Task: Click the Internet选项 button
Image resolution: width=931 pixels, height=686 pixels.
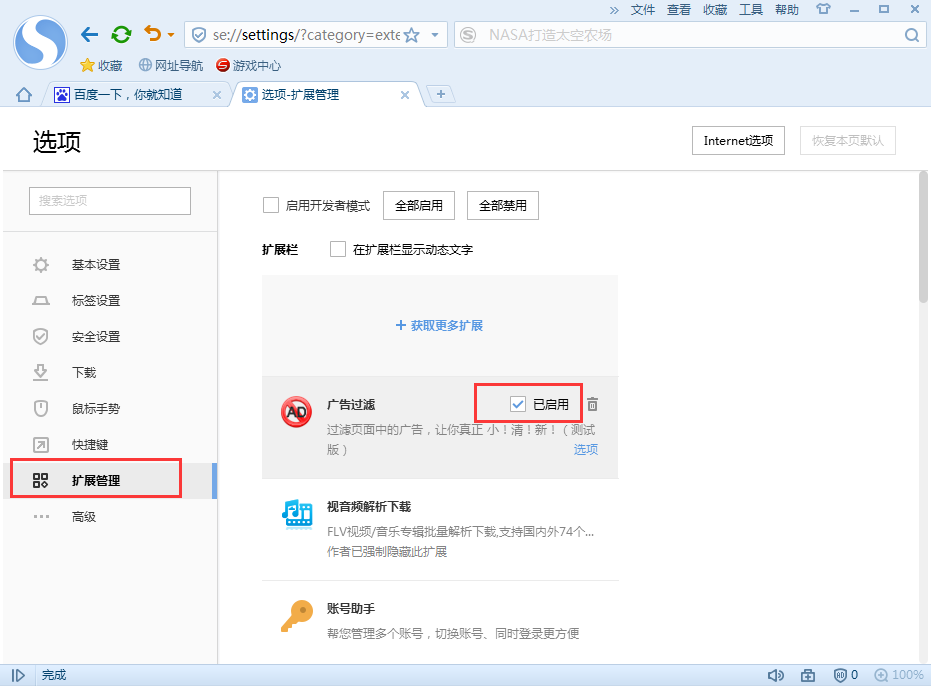Action: 738,141
